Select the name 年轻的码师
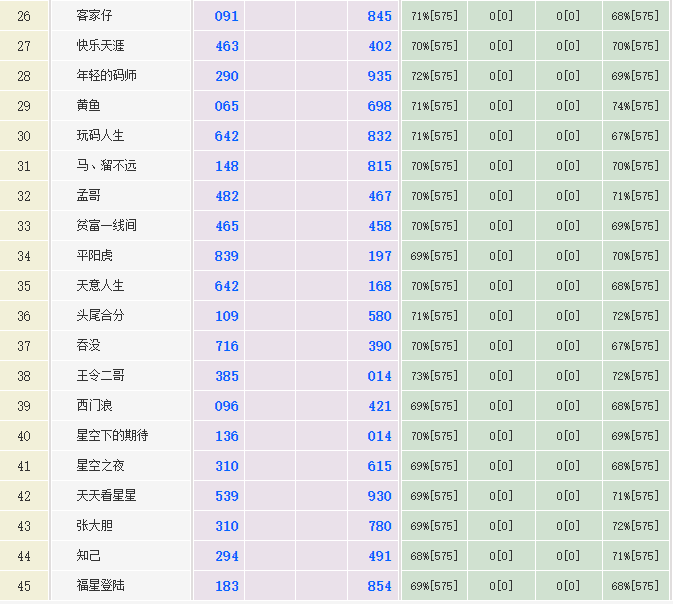The width and height of the screenshot is (673, 604). 106,76
